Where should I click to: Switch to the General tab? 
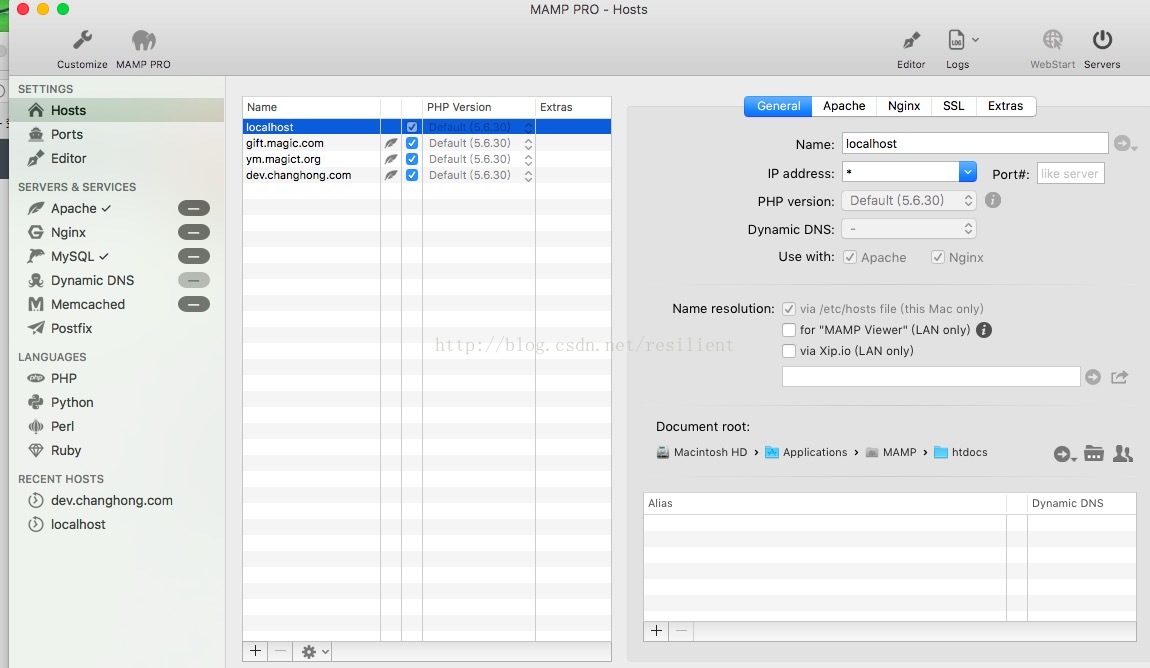pyautogui.click(x=778, y=106)
